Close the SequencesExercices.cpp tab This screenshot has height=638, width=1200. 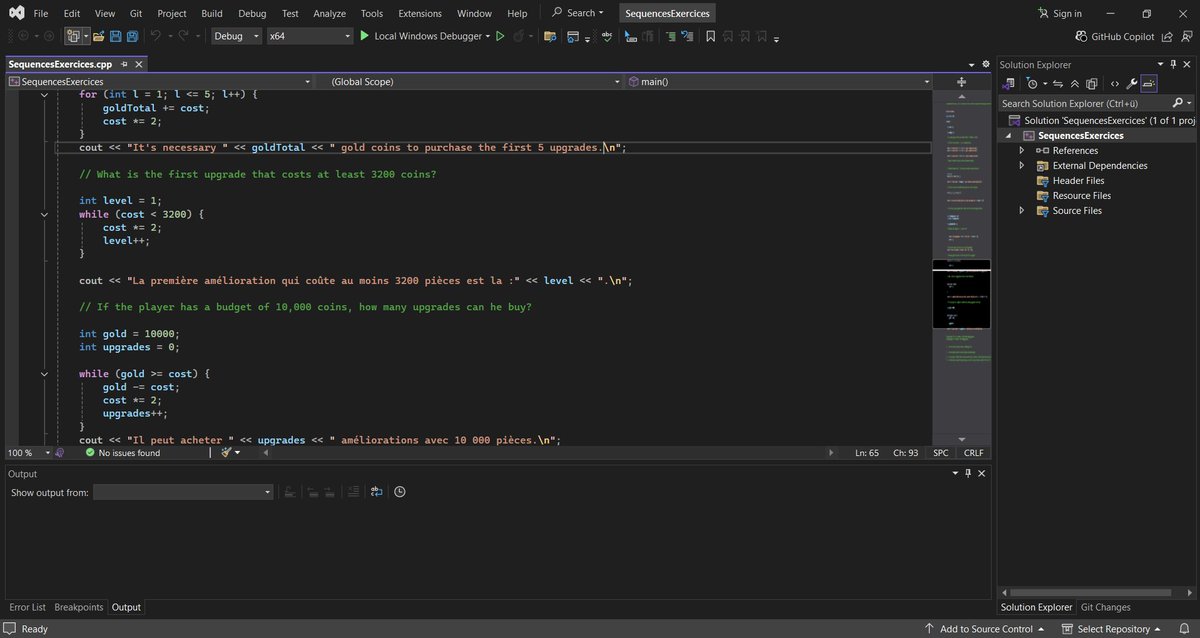pyautogui.click(x=139, y=64)
